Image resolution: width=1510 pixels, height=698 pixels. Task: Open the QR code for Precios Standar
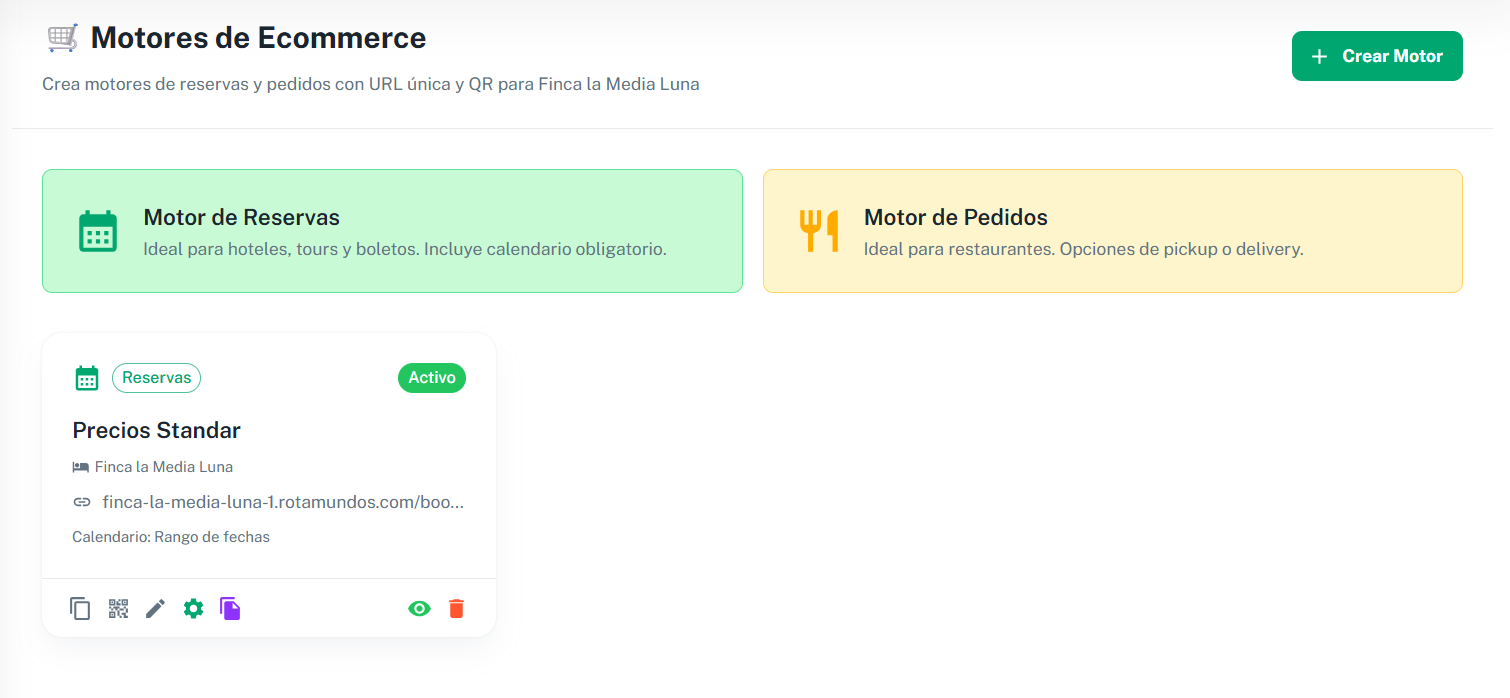(x=118, y=608)
